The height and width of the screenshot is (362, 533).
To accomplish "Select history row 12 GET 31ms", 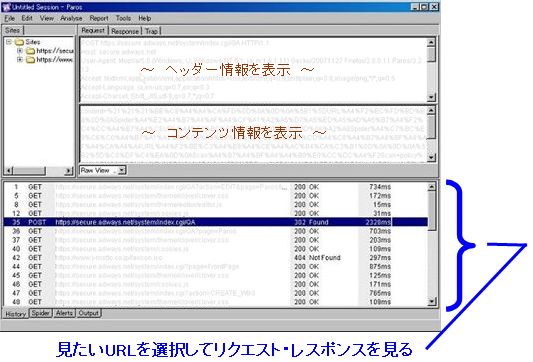I will click(216, 213).
